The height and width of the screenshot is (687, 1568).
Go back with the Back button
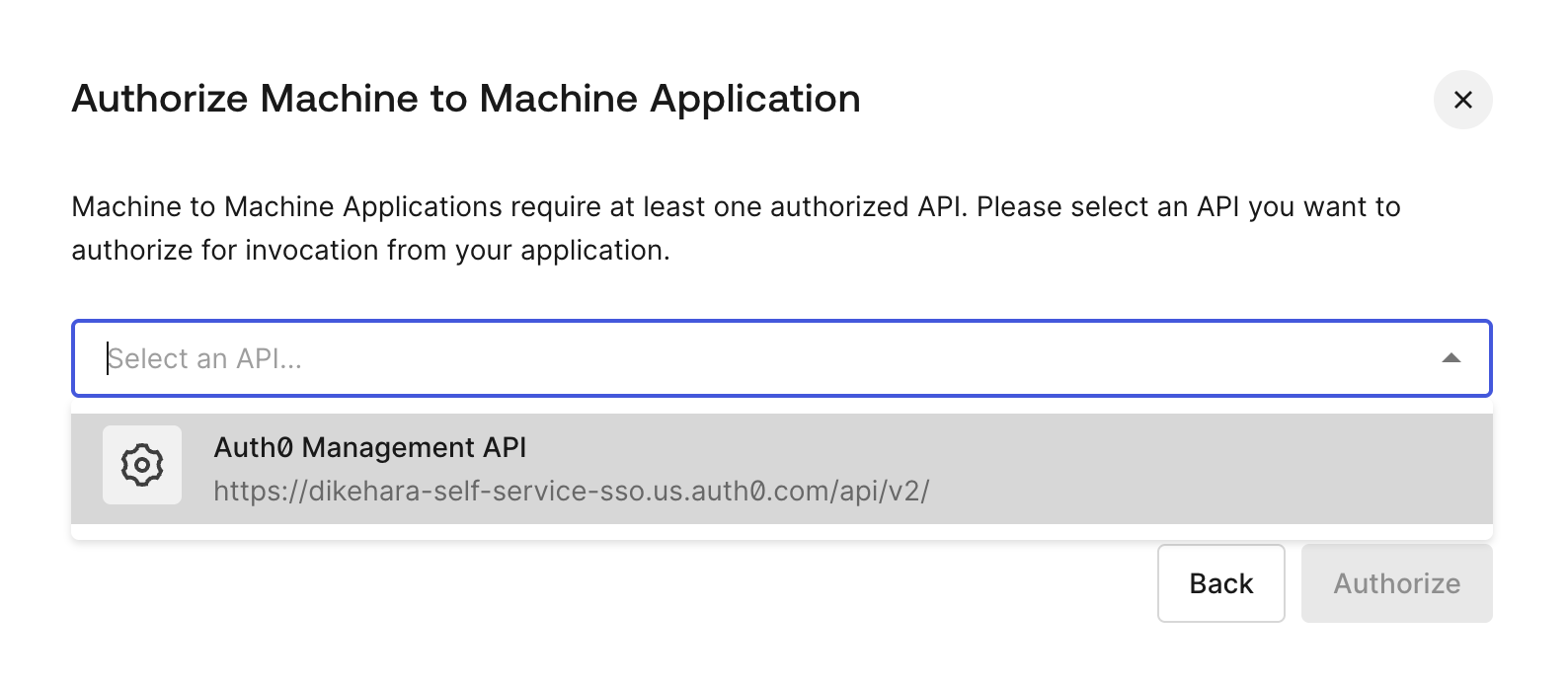(x=1221, y=583)
